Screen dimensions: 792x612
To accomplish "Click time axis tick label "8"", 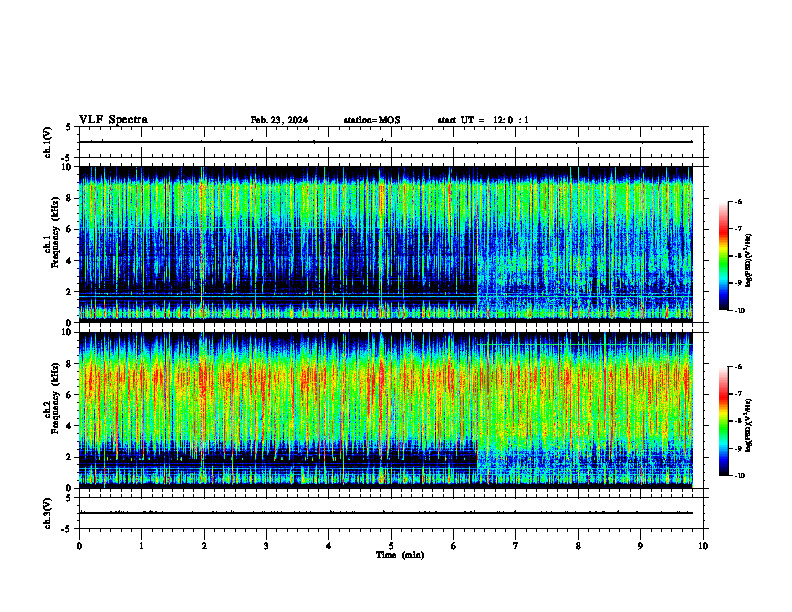I will [x=578, y=546].
